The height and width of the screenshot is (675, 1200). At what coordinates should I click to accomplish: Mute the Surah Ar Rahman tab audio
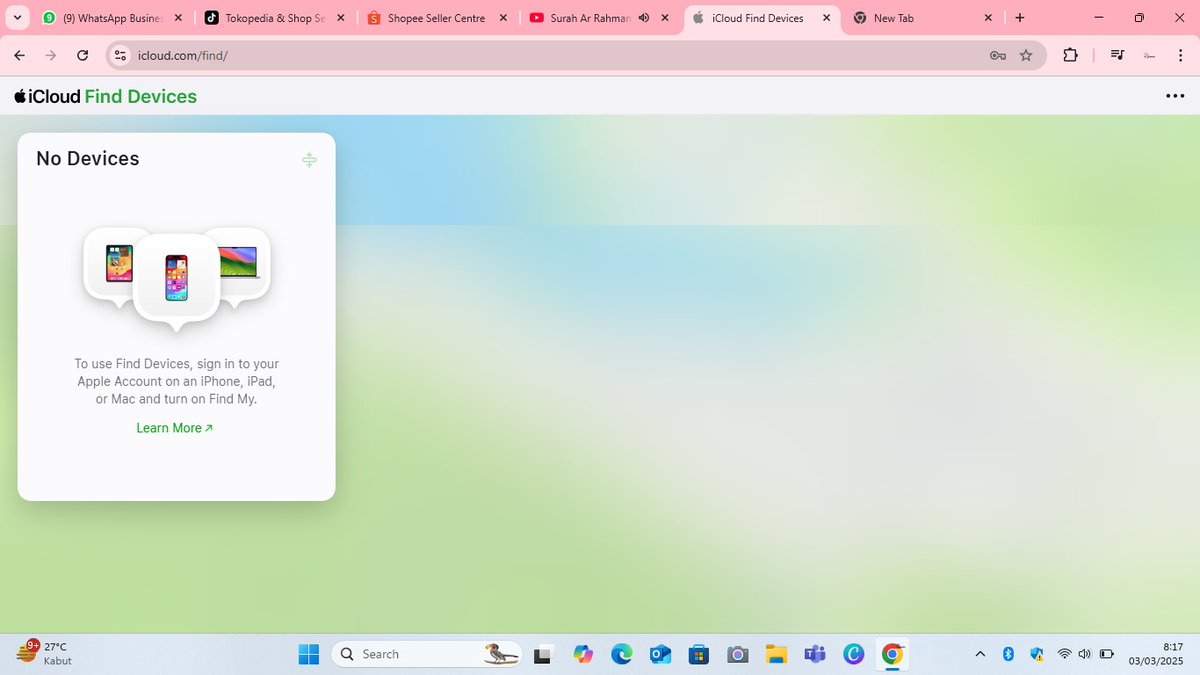[x=643, y=18]
